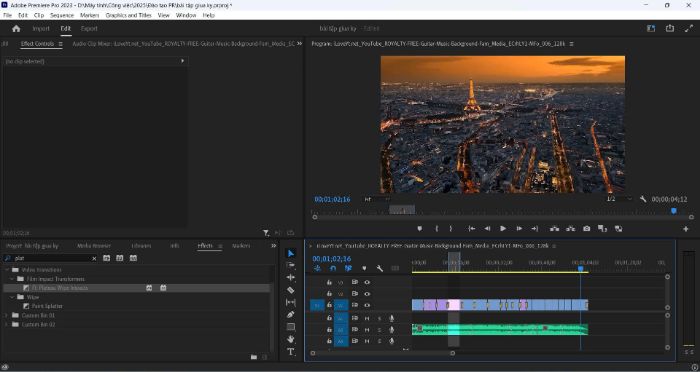The width and height of the screenshot is (700, 372).
Task: Toggle lock on V1 track
Action: [x=329, y=305]
